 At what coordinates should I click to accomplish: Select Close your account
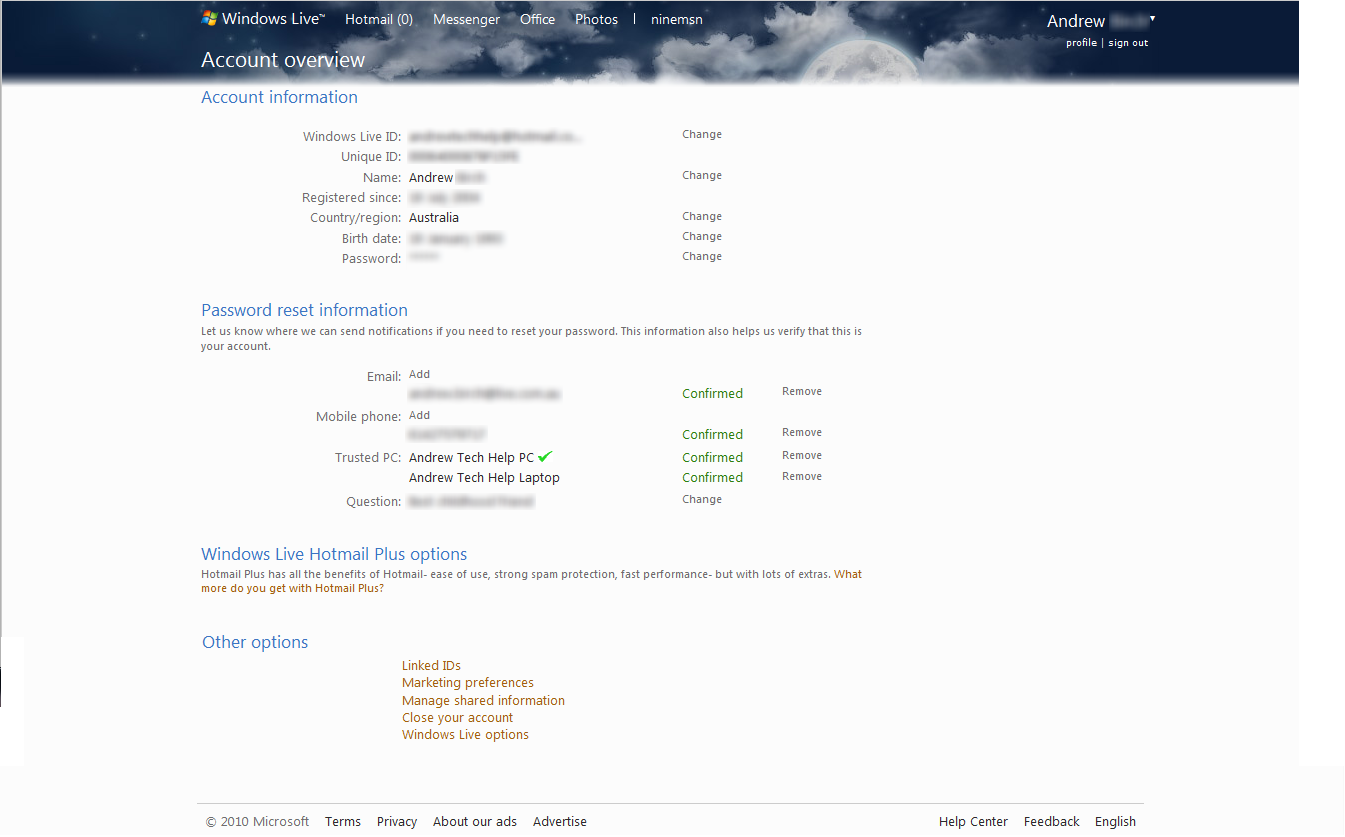coord(457,717)
